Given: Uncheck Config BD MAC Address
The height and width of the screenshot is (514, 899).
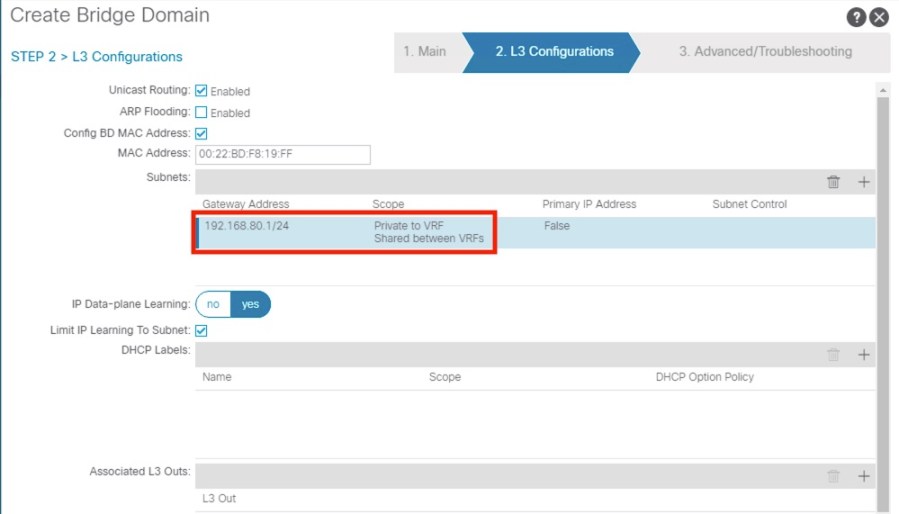Looking at the screenshot, I should (201, 133).
